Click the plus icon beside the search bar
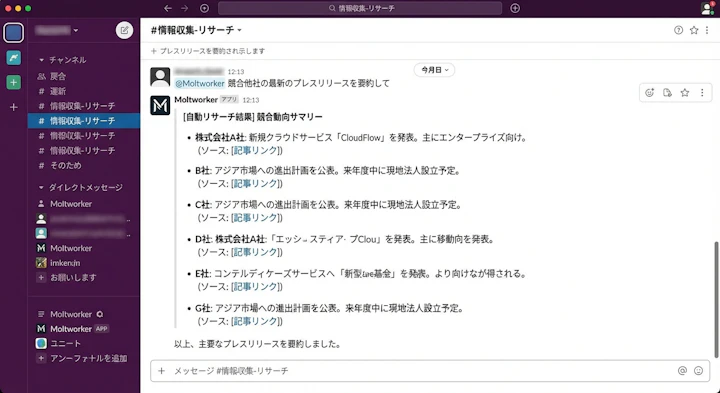 coord(515,8)
